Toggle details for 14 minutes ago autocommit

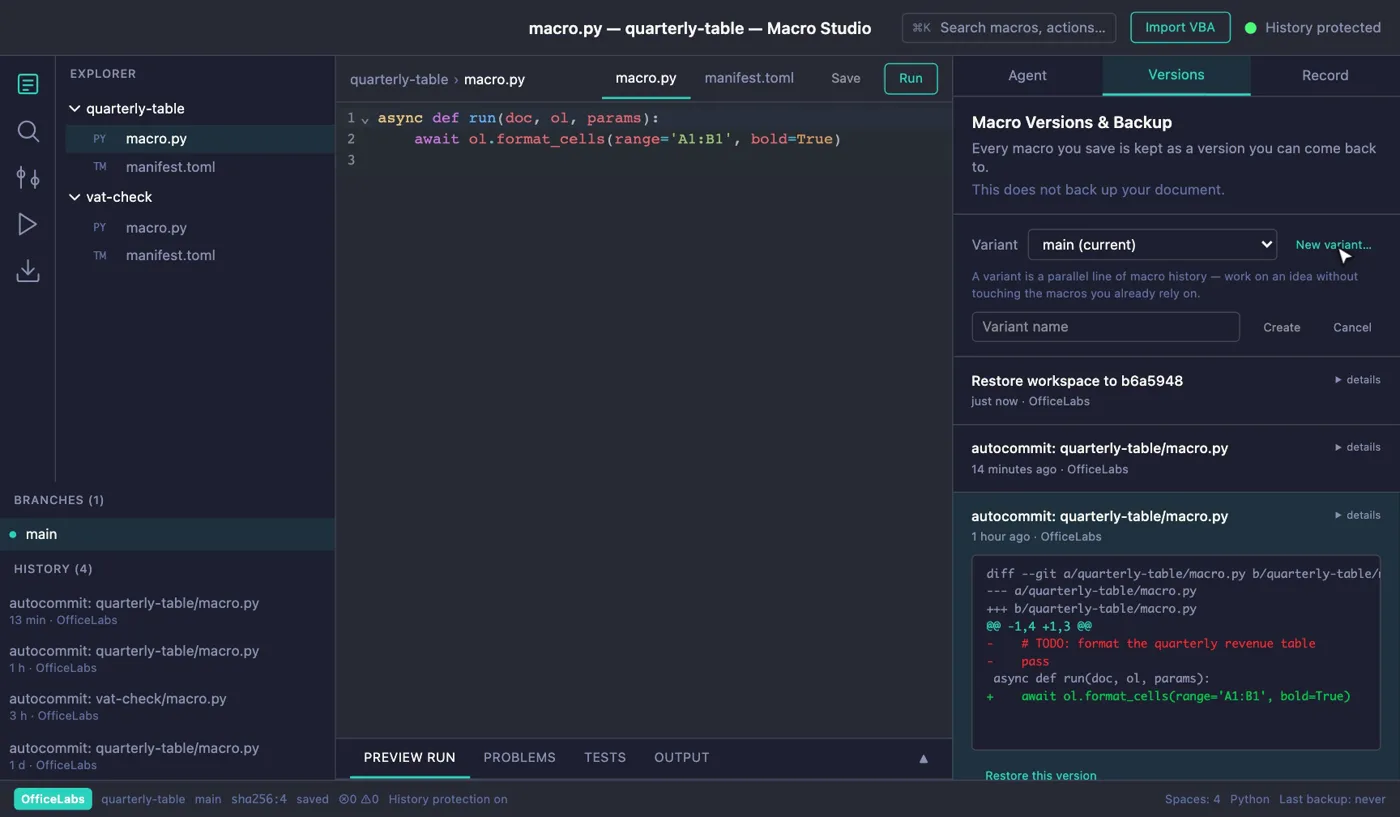[1357, 447]
